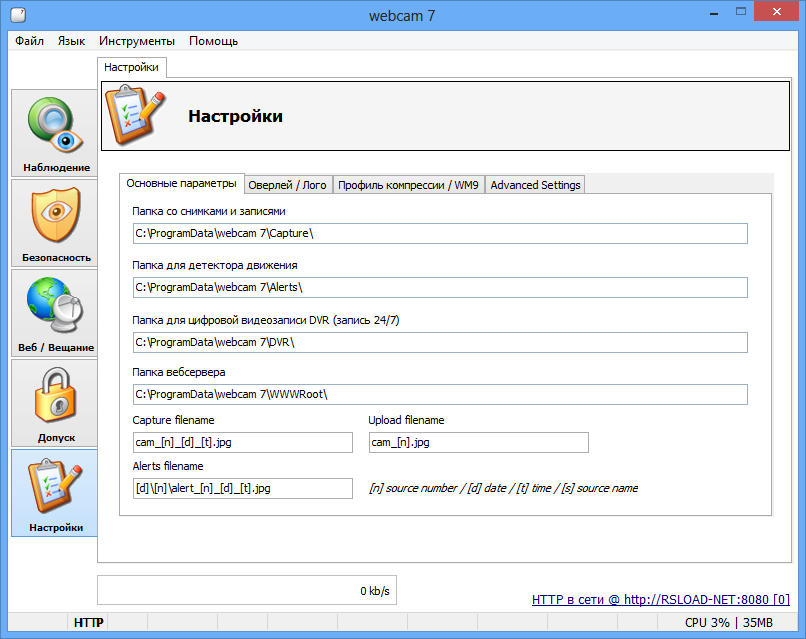The width and height of the screenshot is (806, 639).
Task: Switch to Основные параметры tab
Action: pos(181,184)
